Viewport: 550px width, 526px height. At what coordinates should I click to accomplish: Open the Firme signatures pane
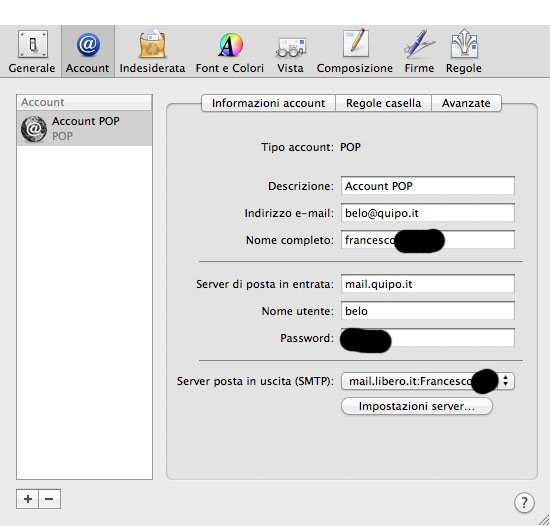click(x=419, y=52)
